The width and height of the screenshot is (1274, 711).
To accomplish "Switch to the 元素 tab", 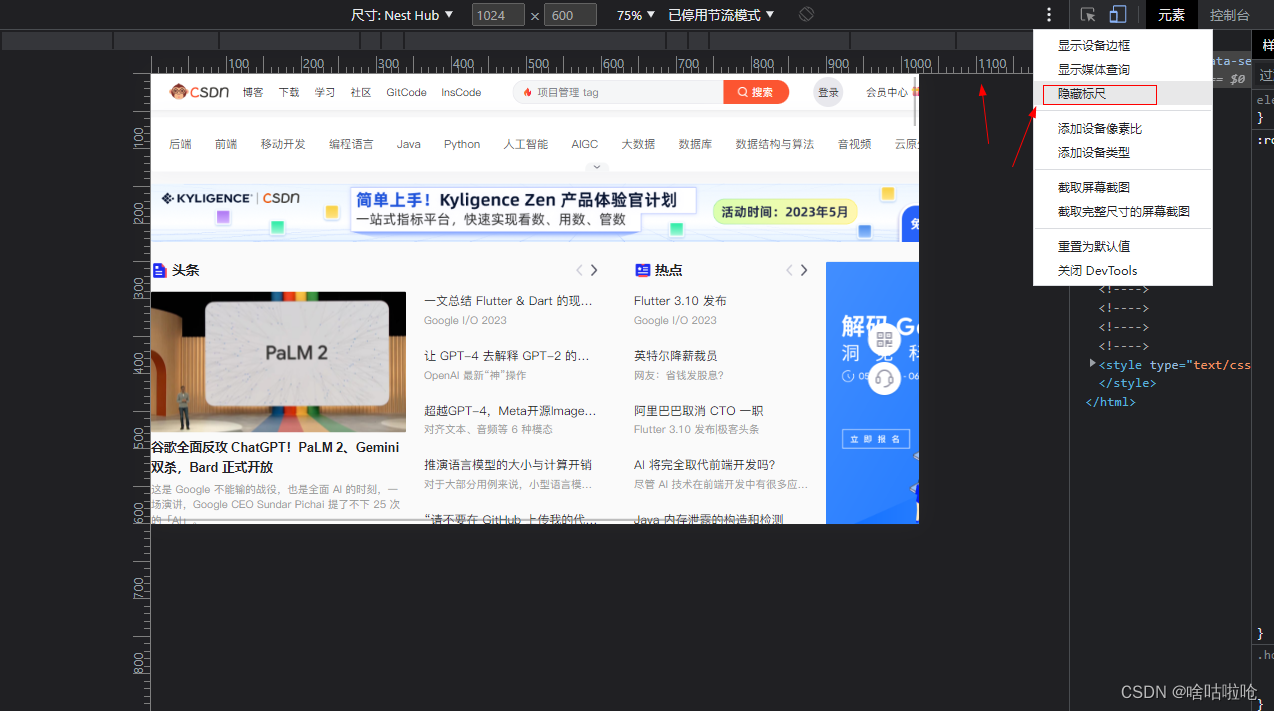I will 1171,15.
